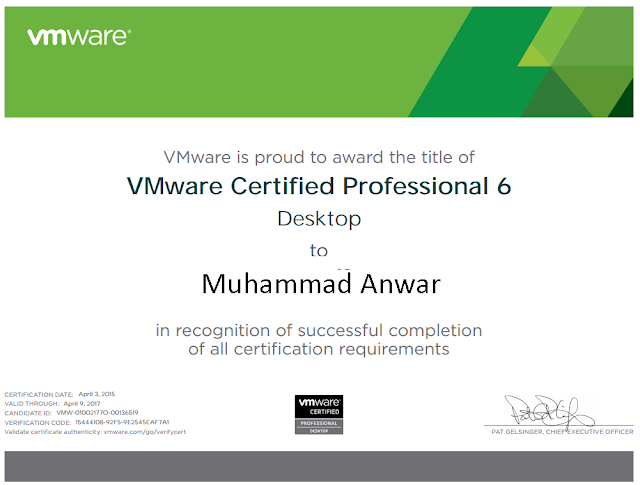Click the candidate ID value starting 'VMW-'

[x=98, y=413]
